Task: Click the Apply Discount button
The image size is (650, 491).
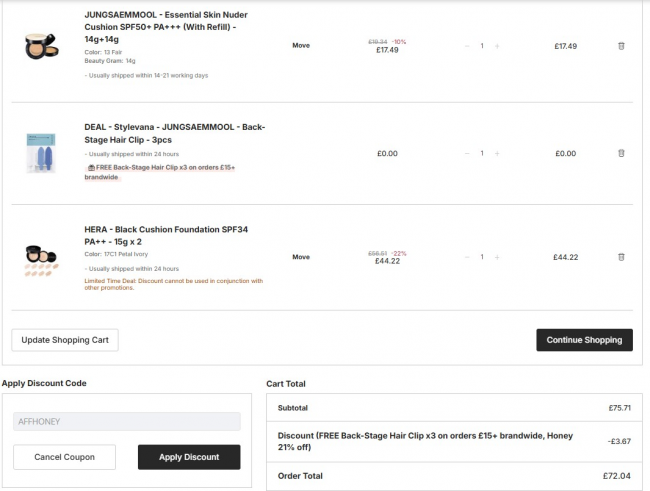Action: click(x=189, y=457)
